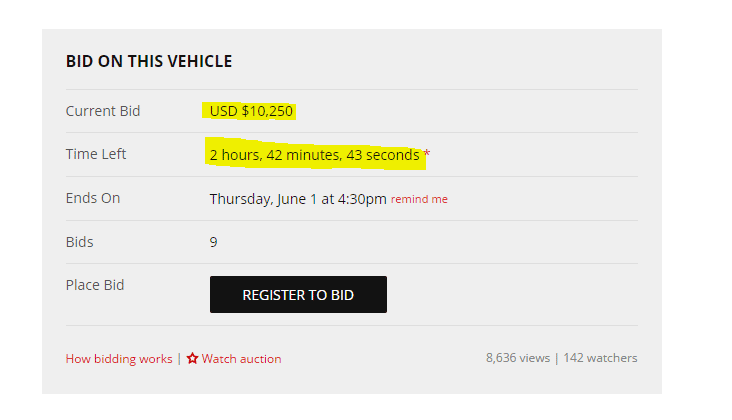Click the red 'remind me' link
This screenshot has width=732, height=420.
419,199
